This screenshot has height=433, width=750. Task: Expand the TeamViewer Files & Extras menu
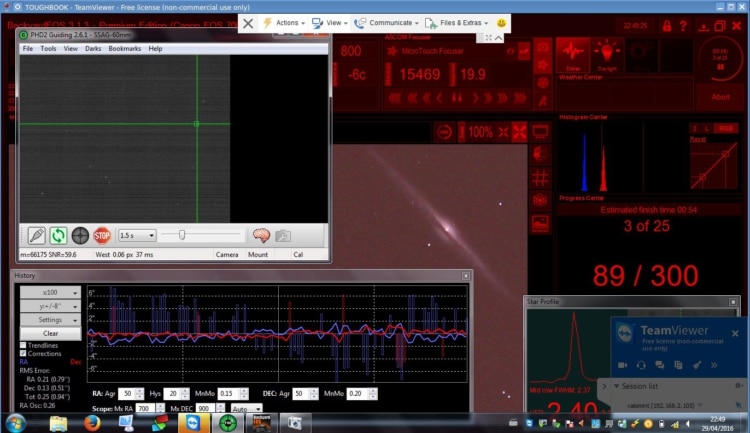457,23
